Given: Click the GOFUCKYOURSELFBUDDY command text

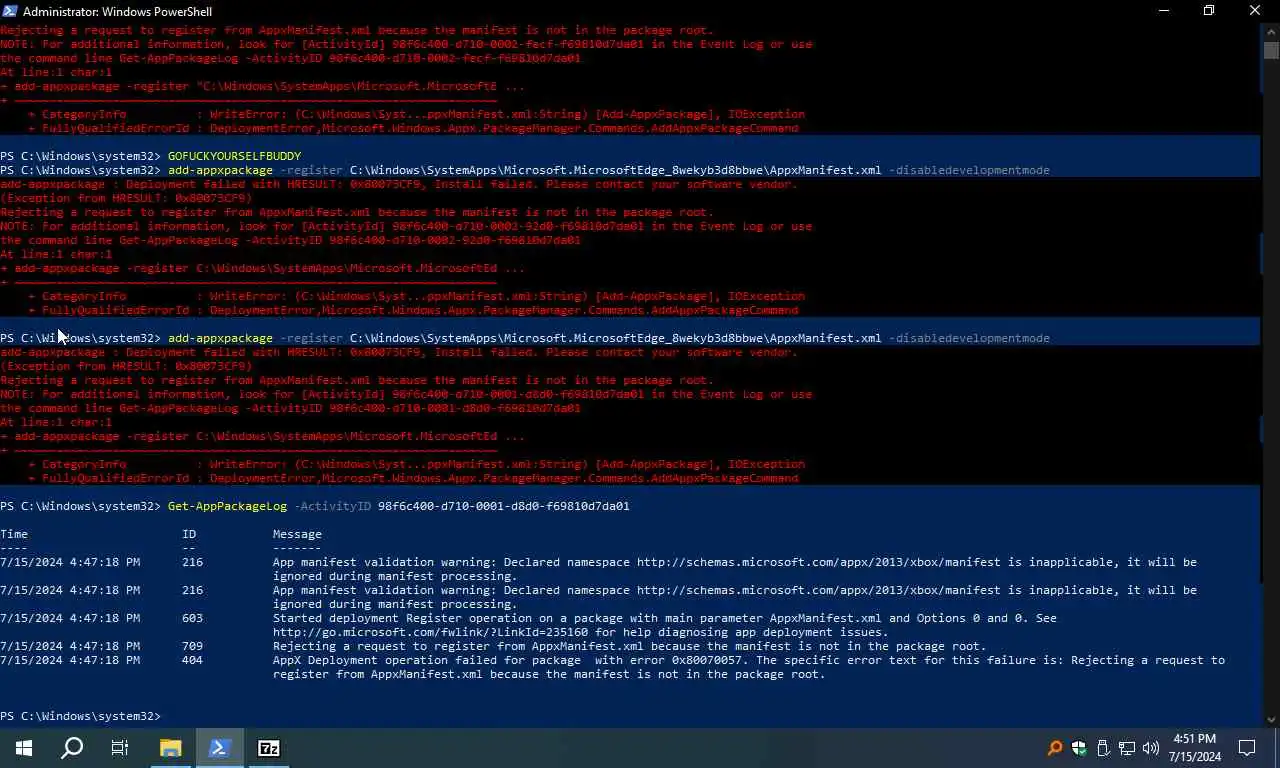Looking at the screenshot, I should 234,156.
